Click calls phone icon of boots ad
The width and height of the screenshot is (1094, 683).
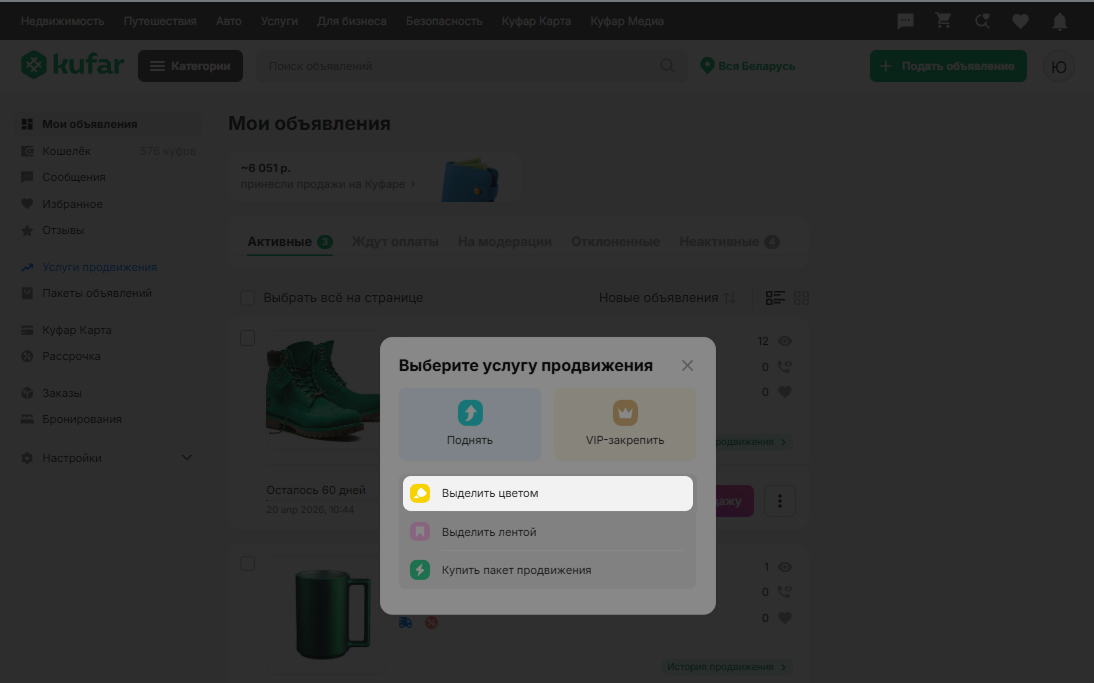pyautogui.click(x=785, y=366)
